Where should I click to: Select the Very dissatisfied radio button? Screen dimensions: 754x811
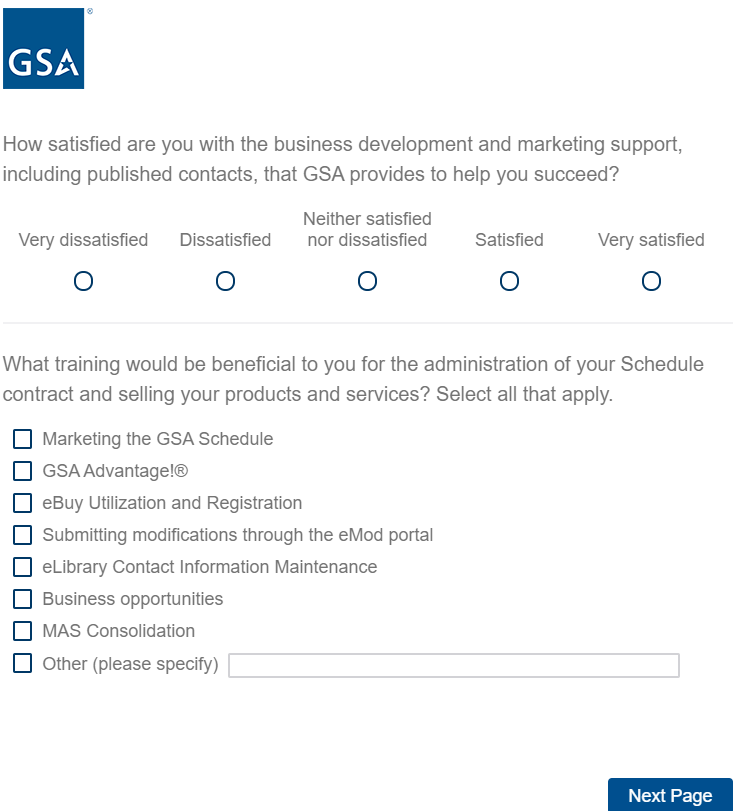coord(84,281)
